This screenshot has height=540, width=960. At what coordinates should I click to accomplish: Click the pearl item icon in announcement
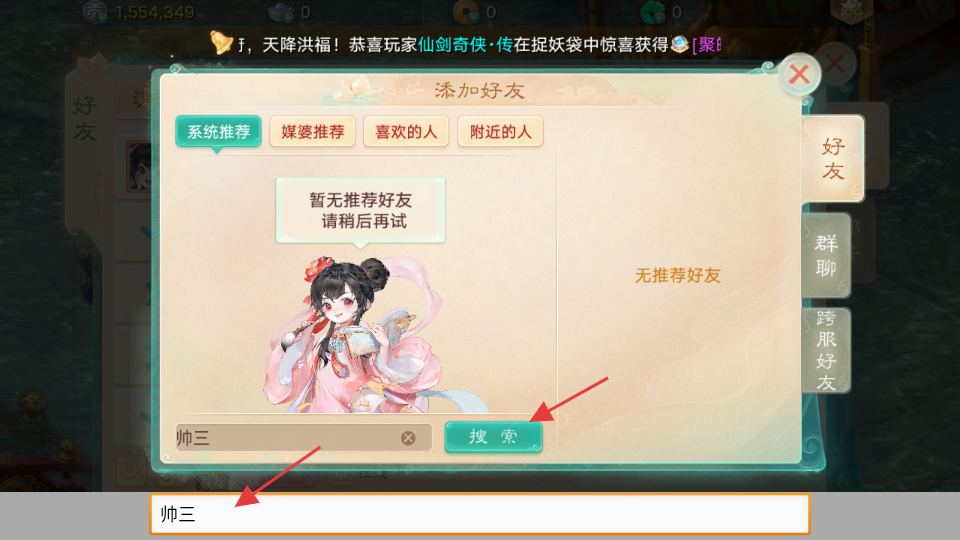click(x=680, y=44)
